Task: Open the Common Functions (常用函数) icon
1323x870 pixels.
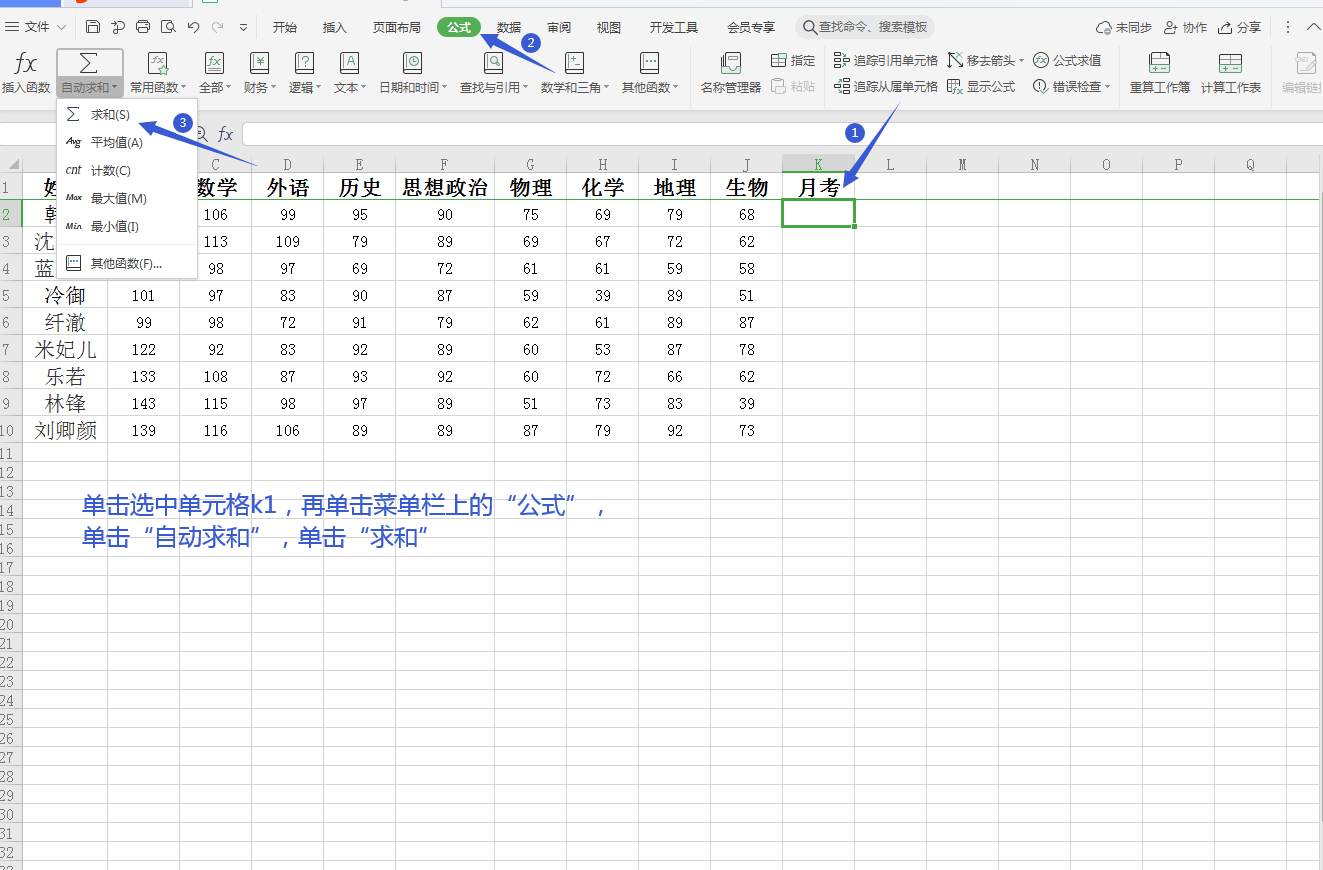Action: pyautogui.click(x=158, y=64)
